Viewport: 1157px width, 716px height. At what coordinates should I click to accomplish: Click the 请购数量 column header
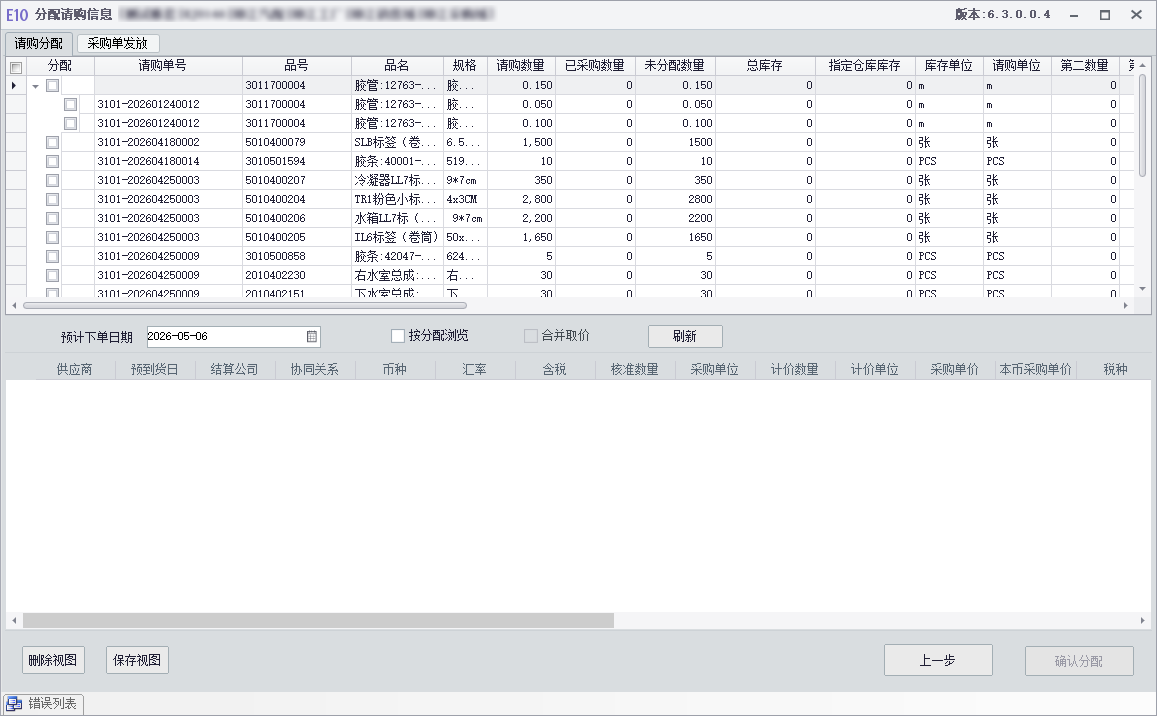tap(521, 66)
